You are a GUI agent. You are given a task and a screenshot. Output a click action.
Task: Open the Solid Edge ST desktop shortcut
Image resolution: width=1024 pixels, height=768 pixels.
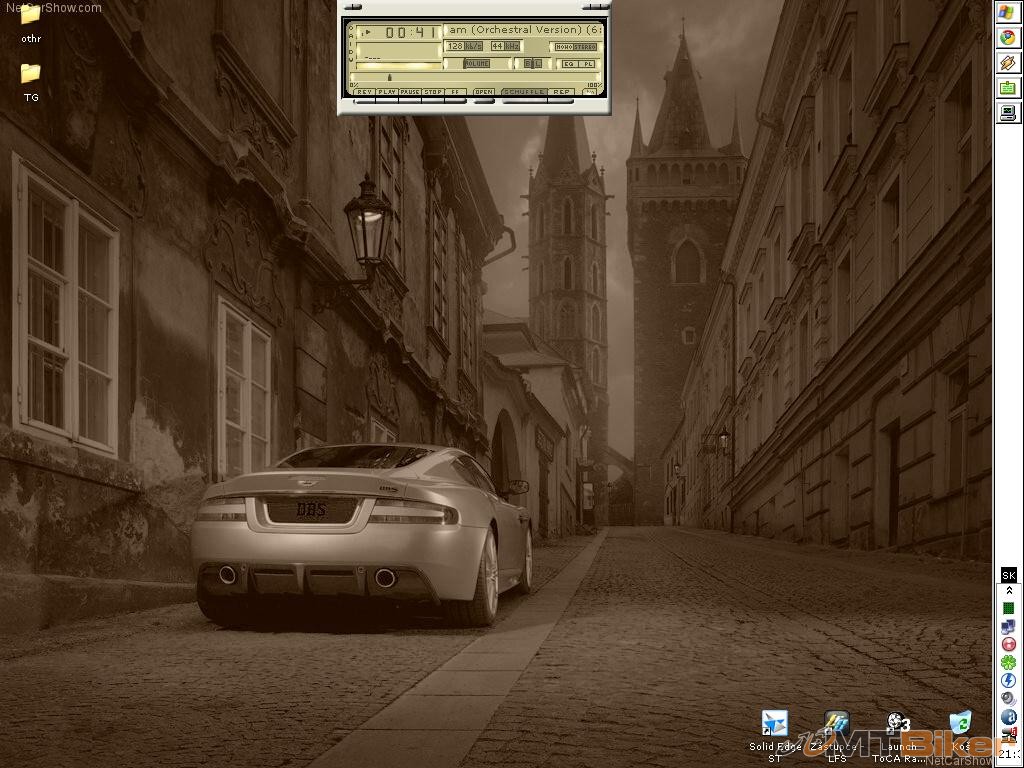[x=775, y=724]
